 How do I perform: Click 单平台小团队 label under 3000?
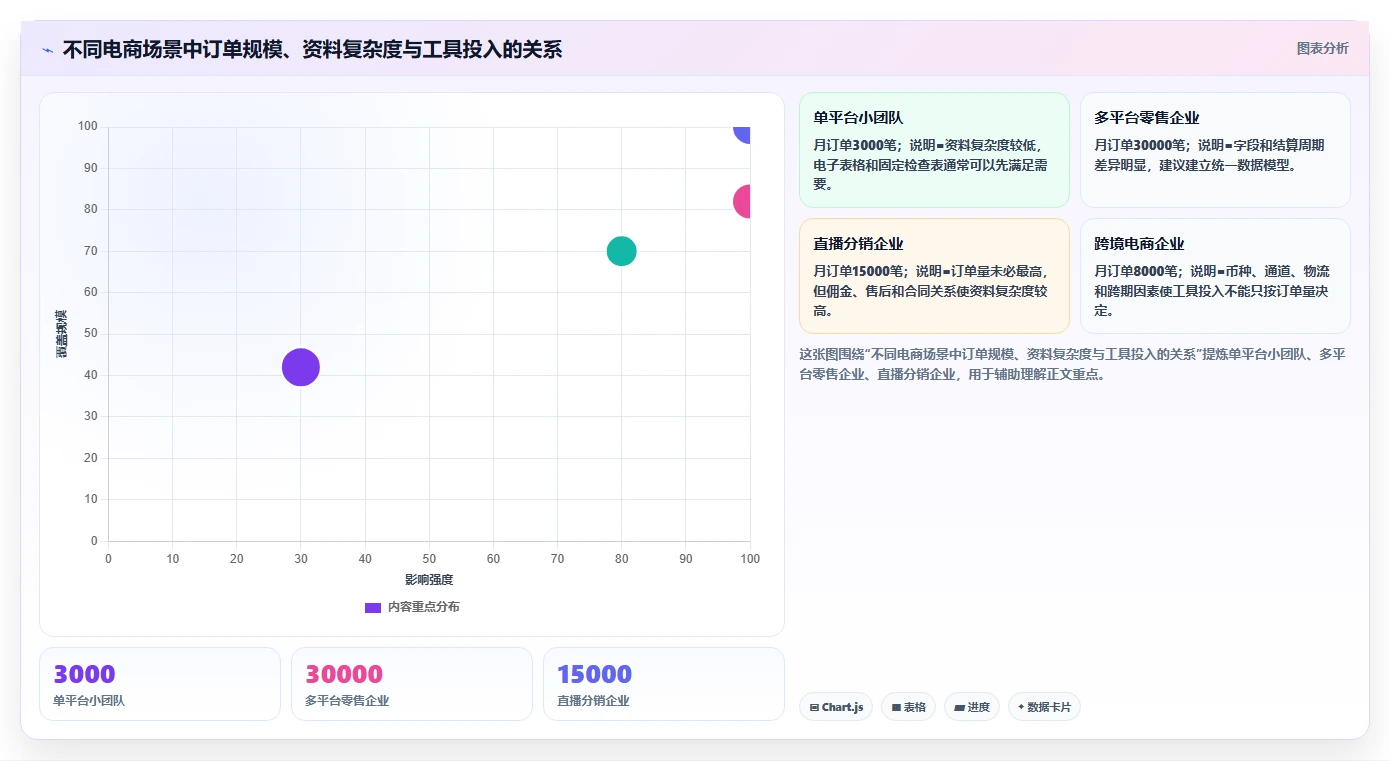[x=89, y=701]
